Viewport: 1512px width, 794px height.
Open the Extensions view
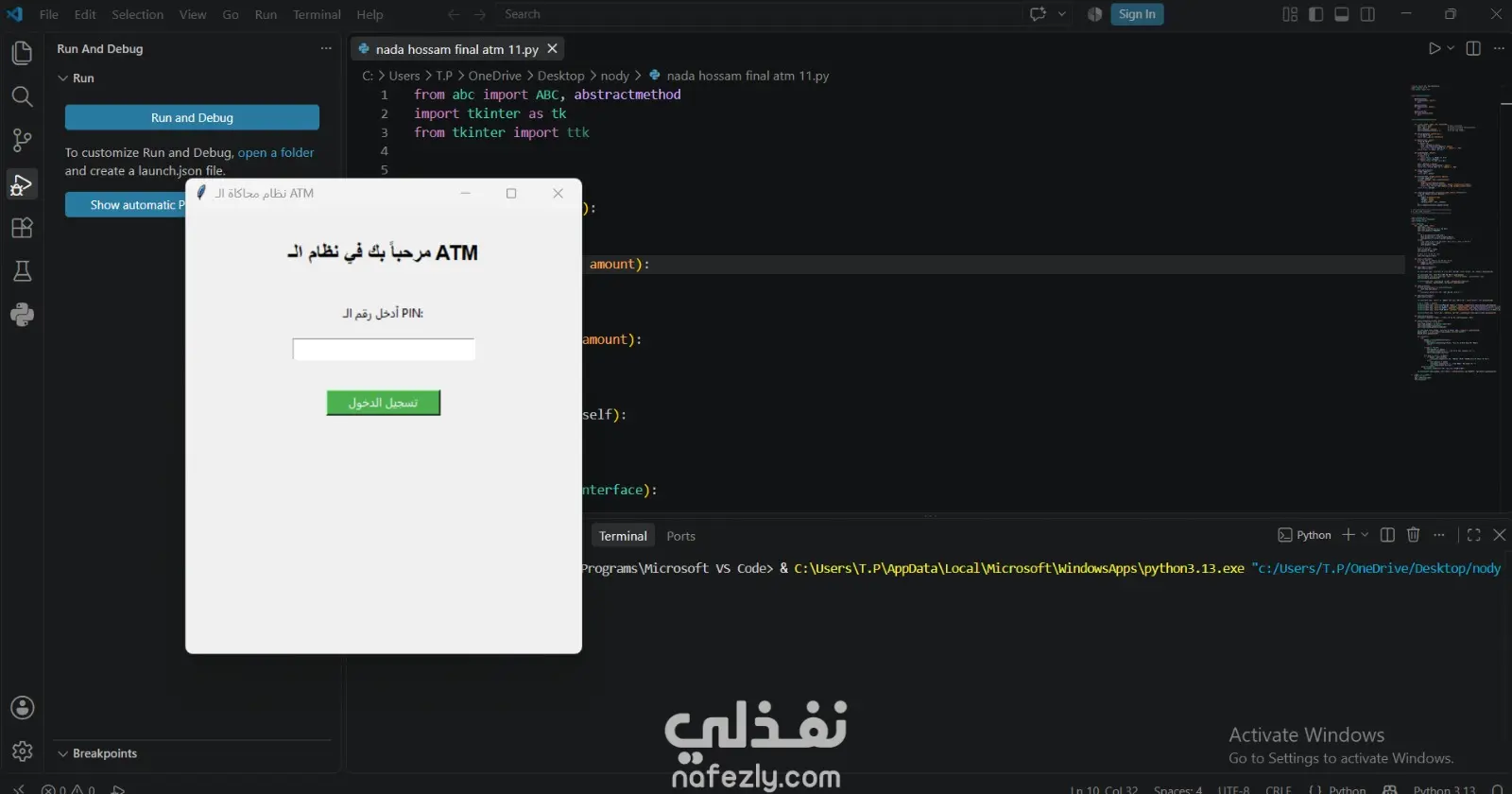[x=22, y=228]
